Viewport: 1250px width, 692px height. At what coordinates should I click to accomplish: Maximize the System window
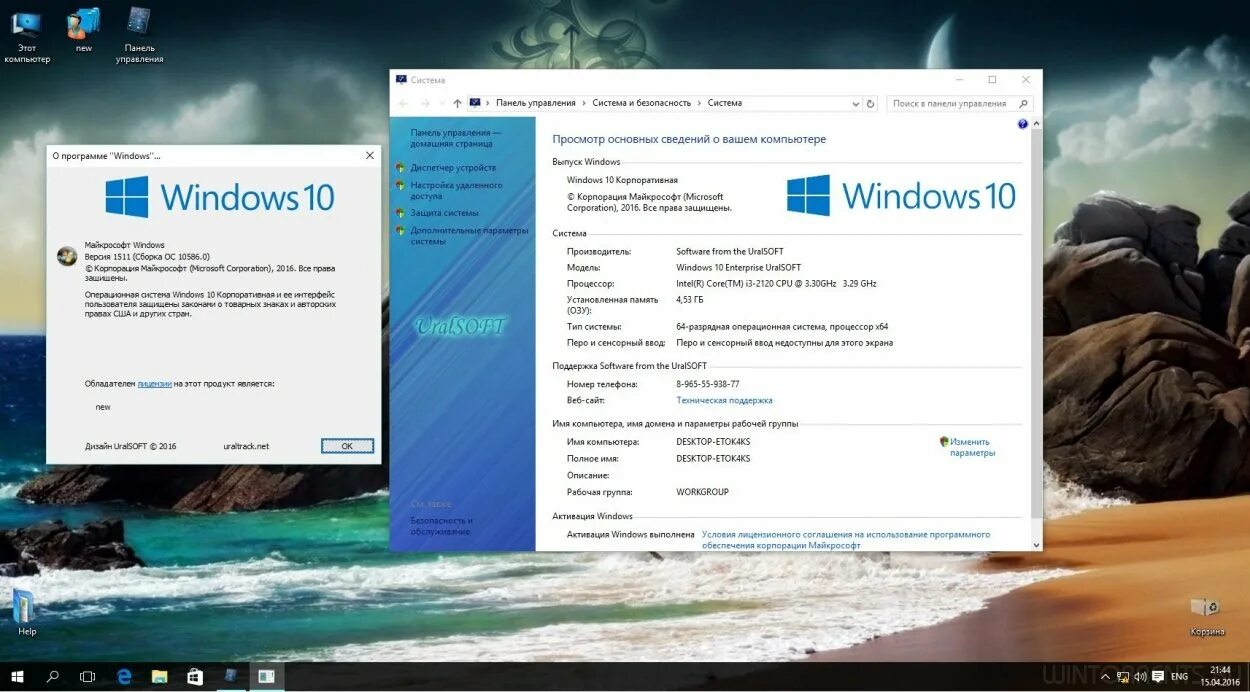tap(992, 80)
